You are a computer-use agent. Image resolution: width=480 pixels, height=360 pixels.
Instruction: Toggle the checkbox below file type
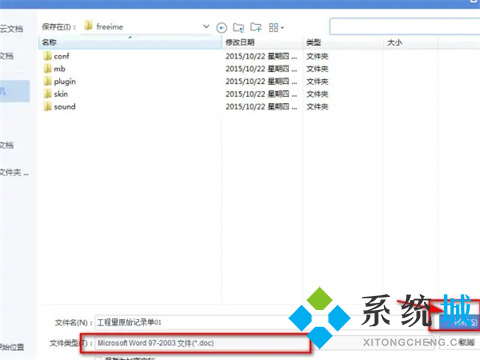click(98, 358)
